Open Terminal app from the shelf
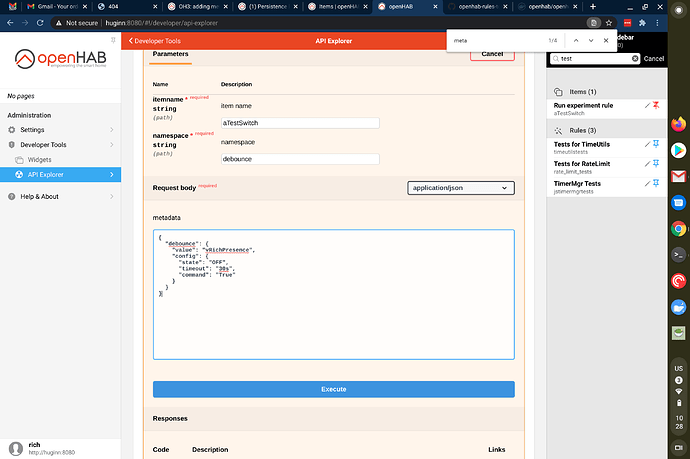This screenshot has width=690, height=459. coord(679,255)
